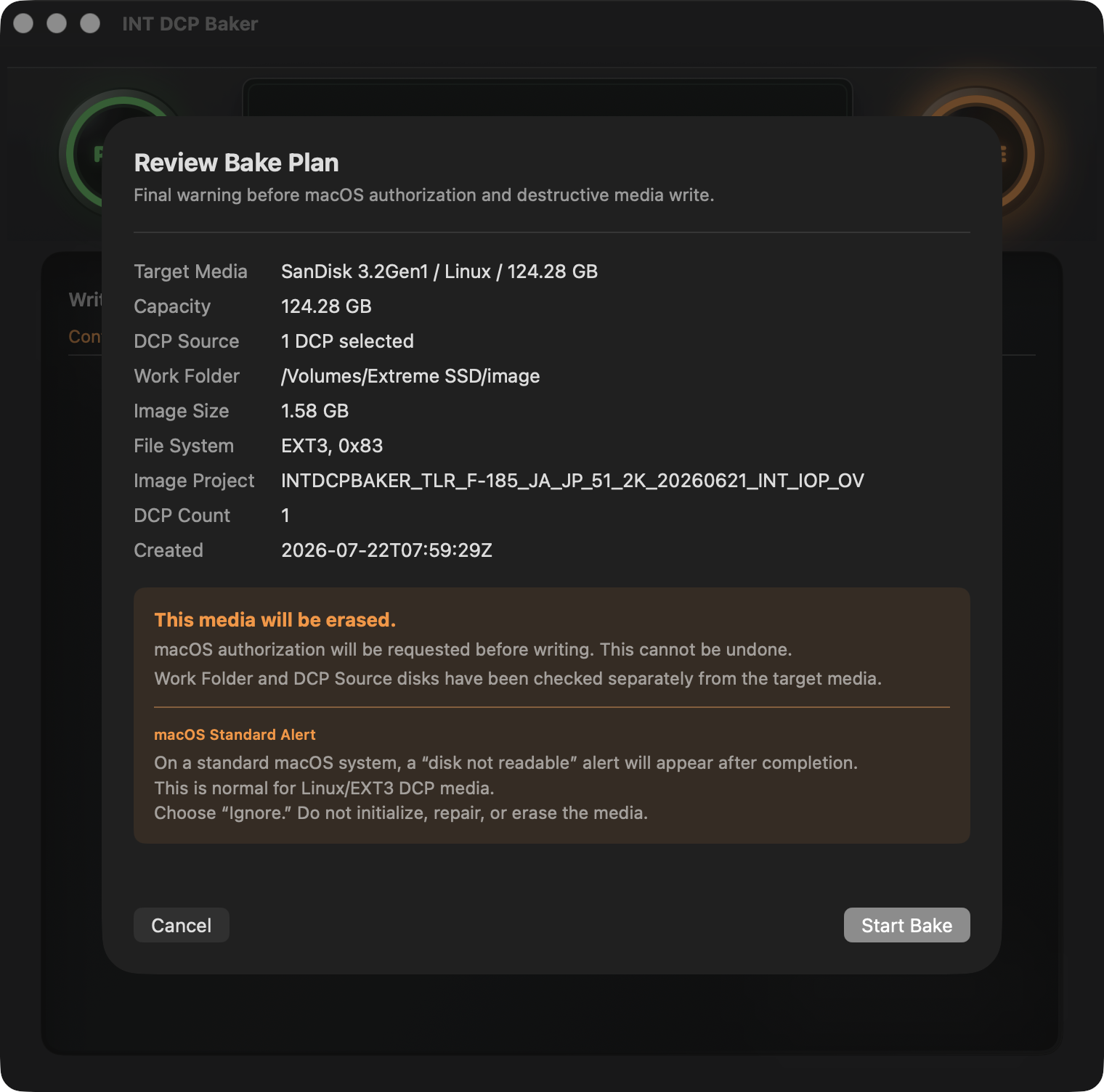Click the SanDisk 3.2Gen1 target media value

click(x=439, y=272)
